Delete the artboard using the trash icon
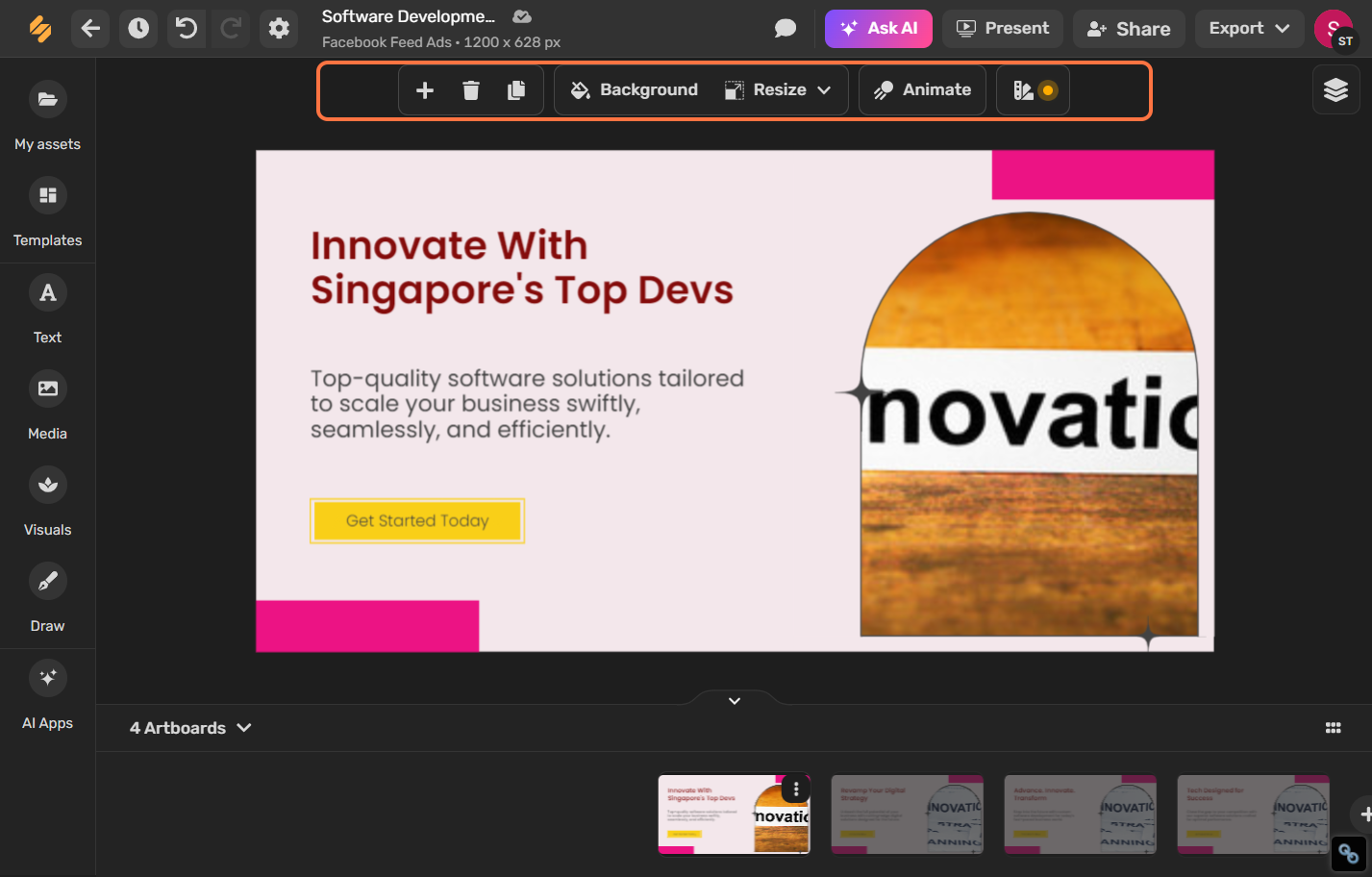 pos(470,89)
